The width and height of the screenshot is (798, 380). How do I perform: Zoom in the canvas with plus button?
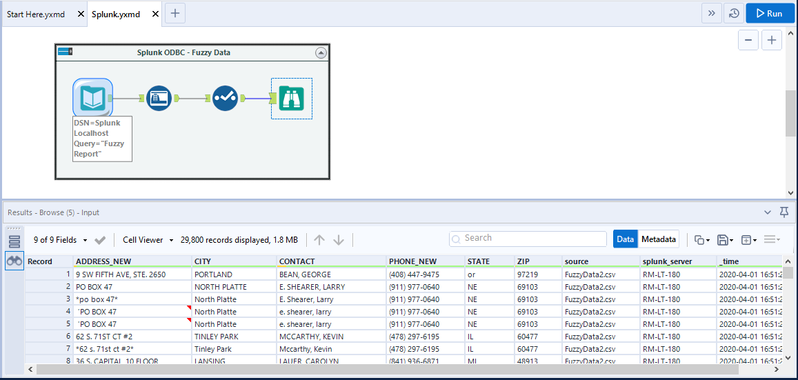772,41
